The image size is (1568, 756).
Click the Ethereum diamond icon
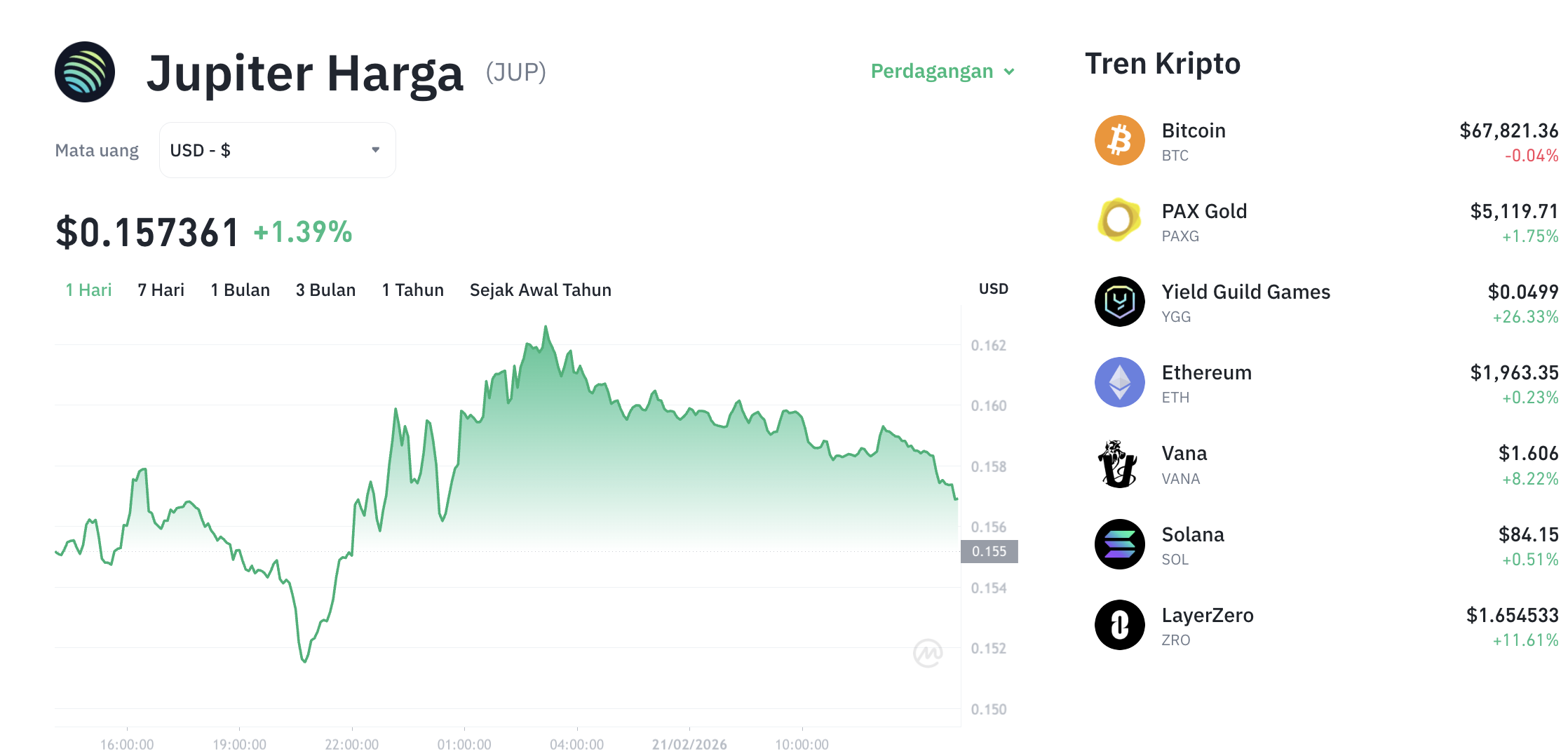tap(1119, 382)
